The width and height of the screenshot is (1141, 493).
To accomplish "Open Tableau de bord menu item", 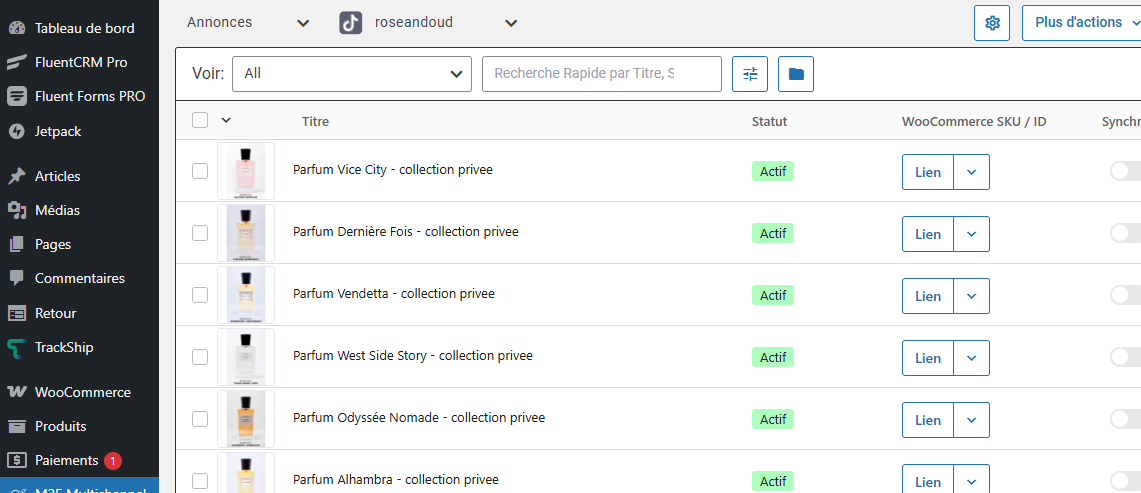I will 84,28.
